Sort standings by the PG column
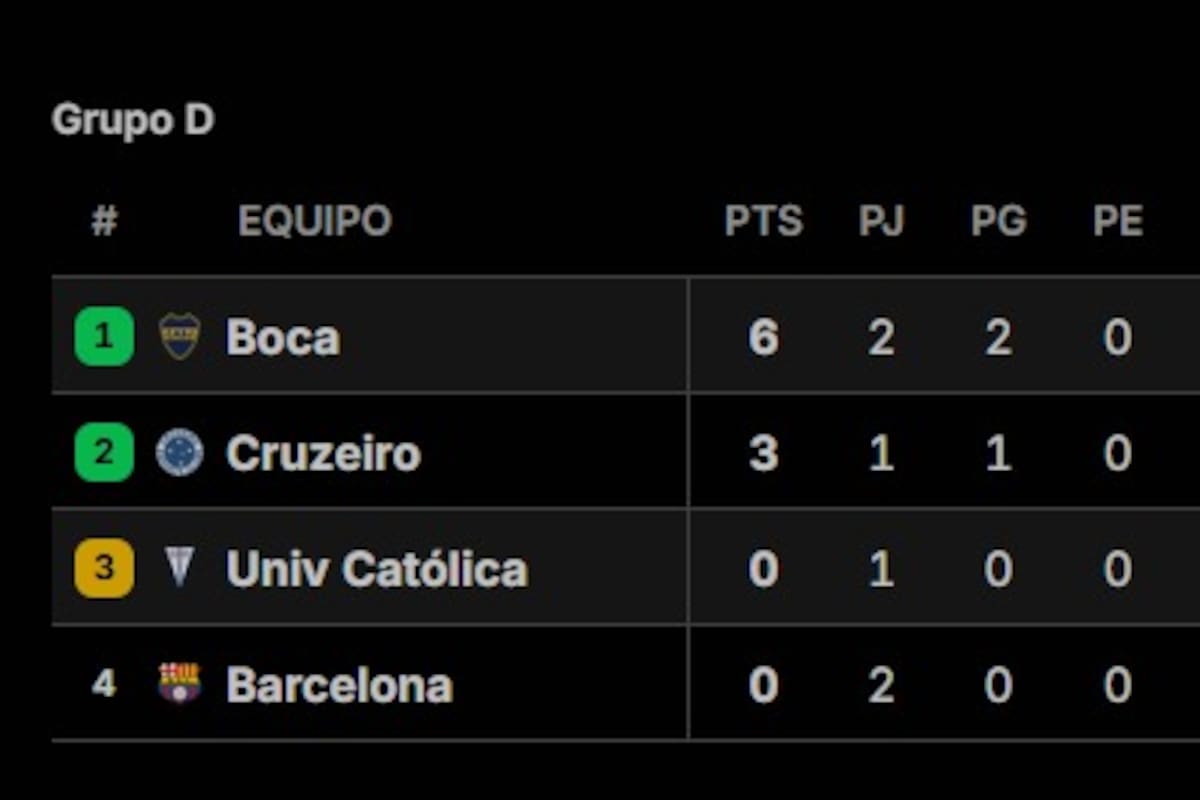 point(998,221)
